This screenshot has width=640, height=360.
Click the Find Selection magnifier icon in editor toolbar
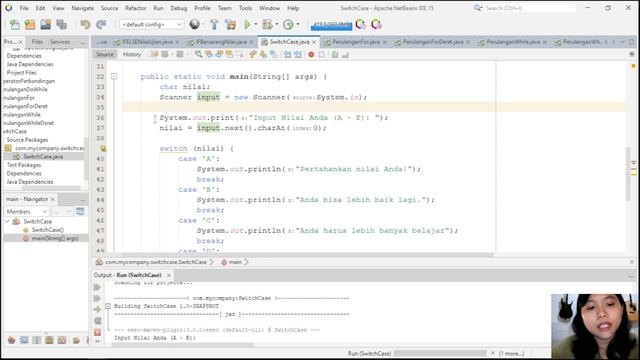198,54
